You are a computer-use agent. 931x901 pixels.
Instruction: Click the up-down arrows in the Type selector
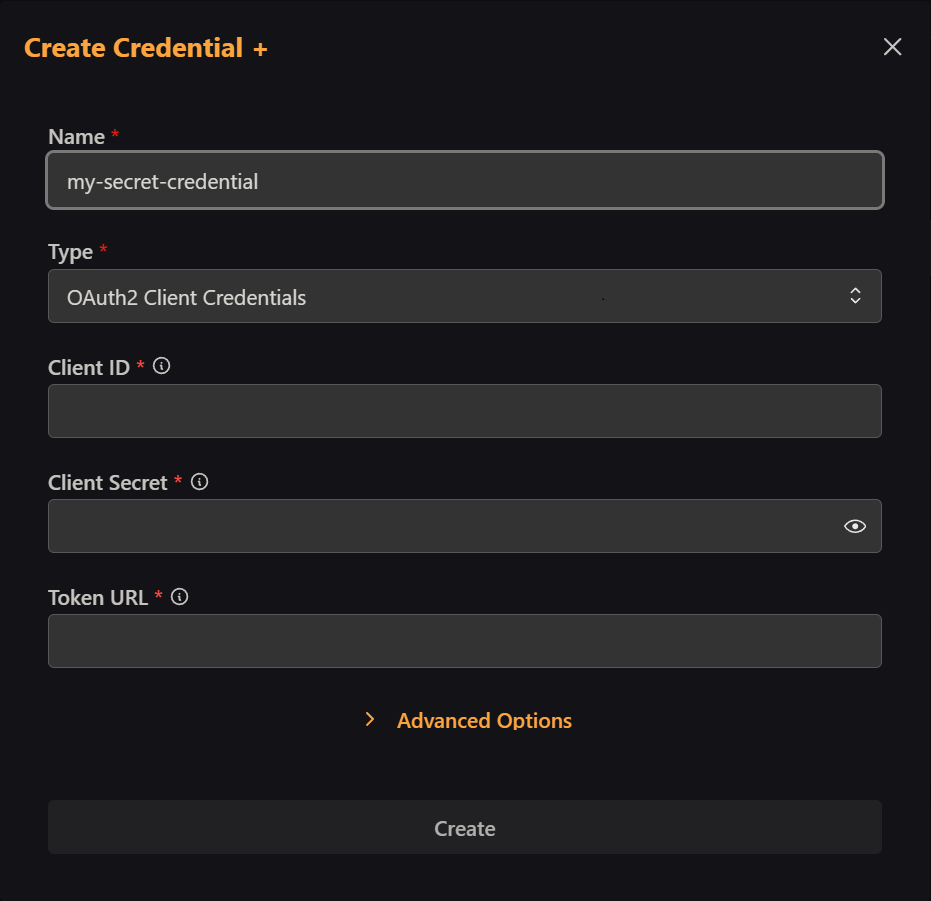[855, 296]
